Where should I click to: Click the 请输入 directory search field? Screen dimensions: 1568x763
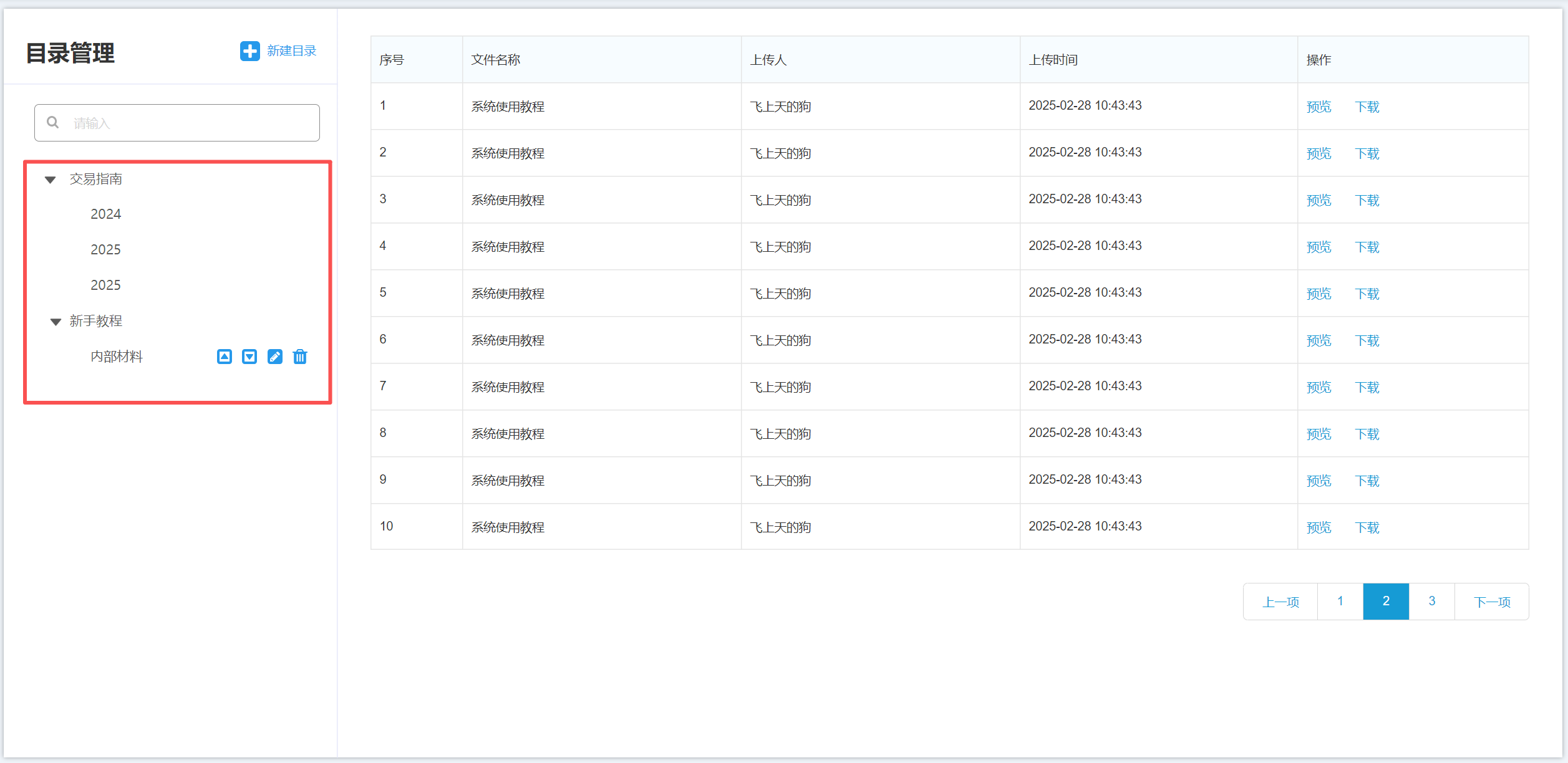click(187, 123)
